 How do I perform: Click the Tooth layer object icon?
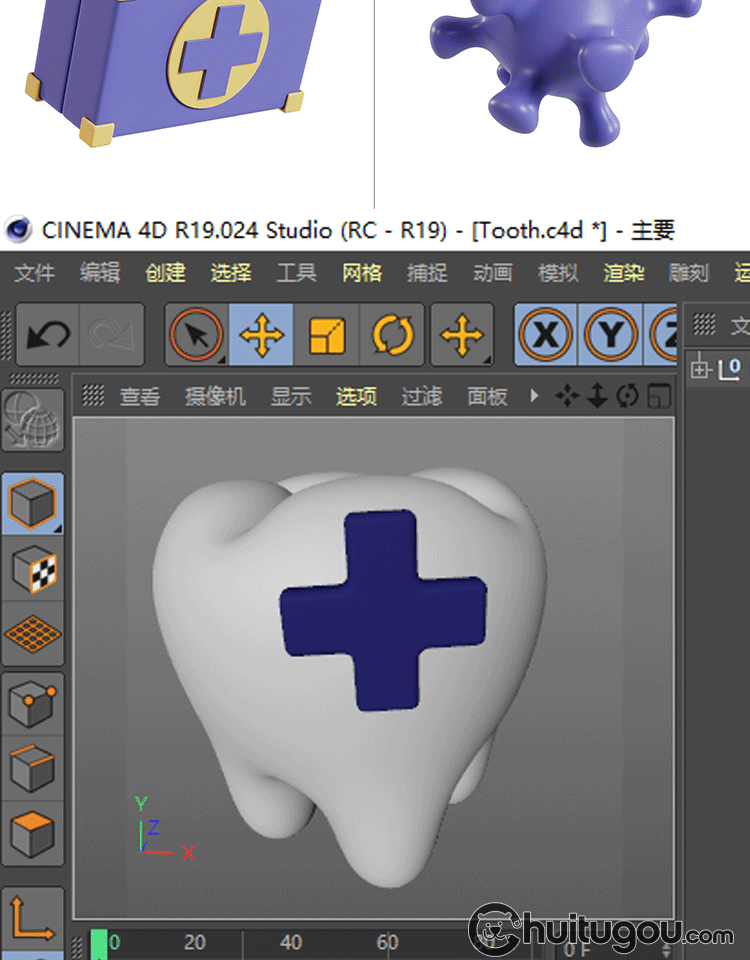point(730,369)
